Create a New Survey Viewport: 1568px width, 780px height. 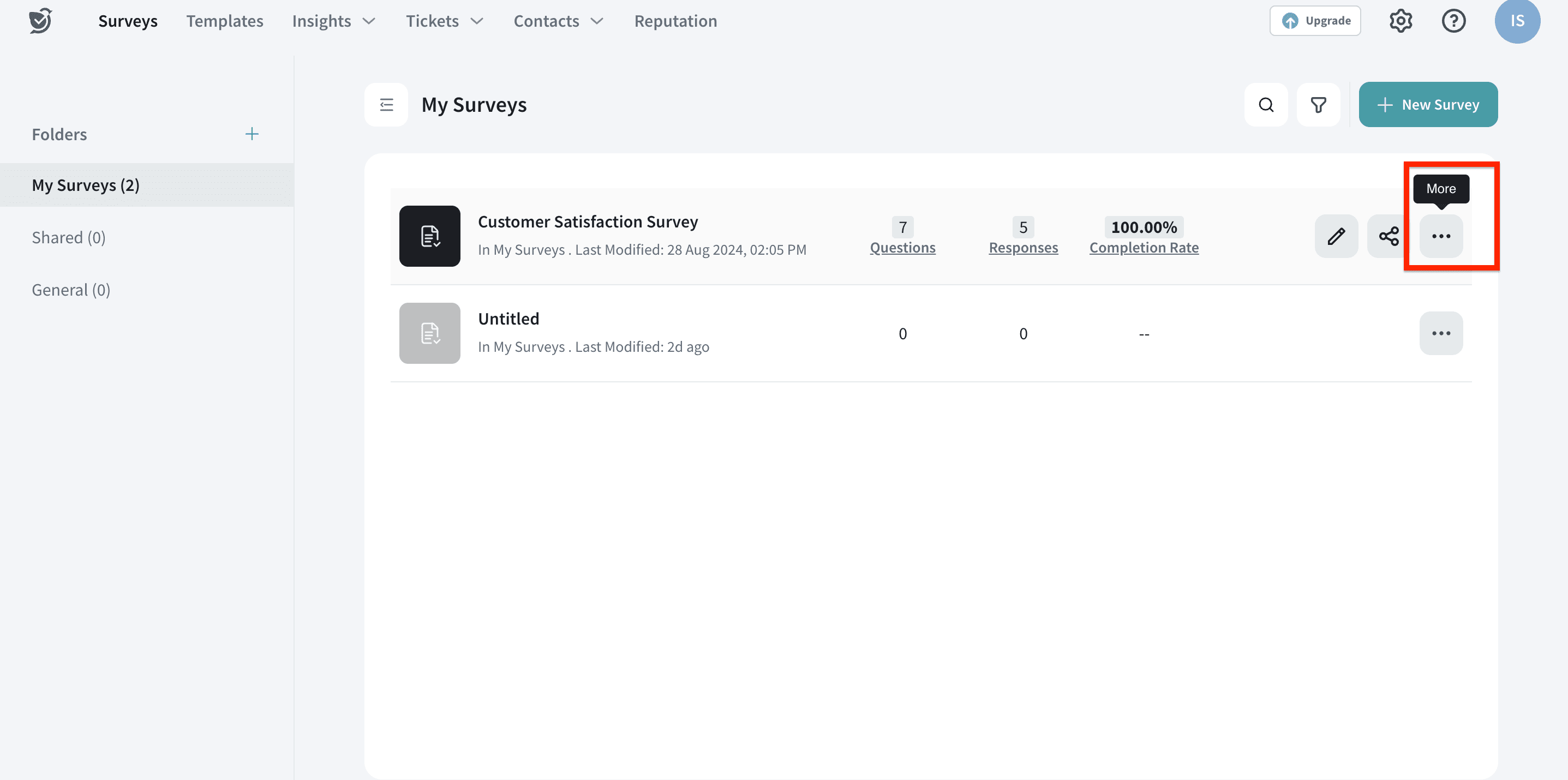(x=1428, y=104)
